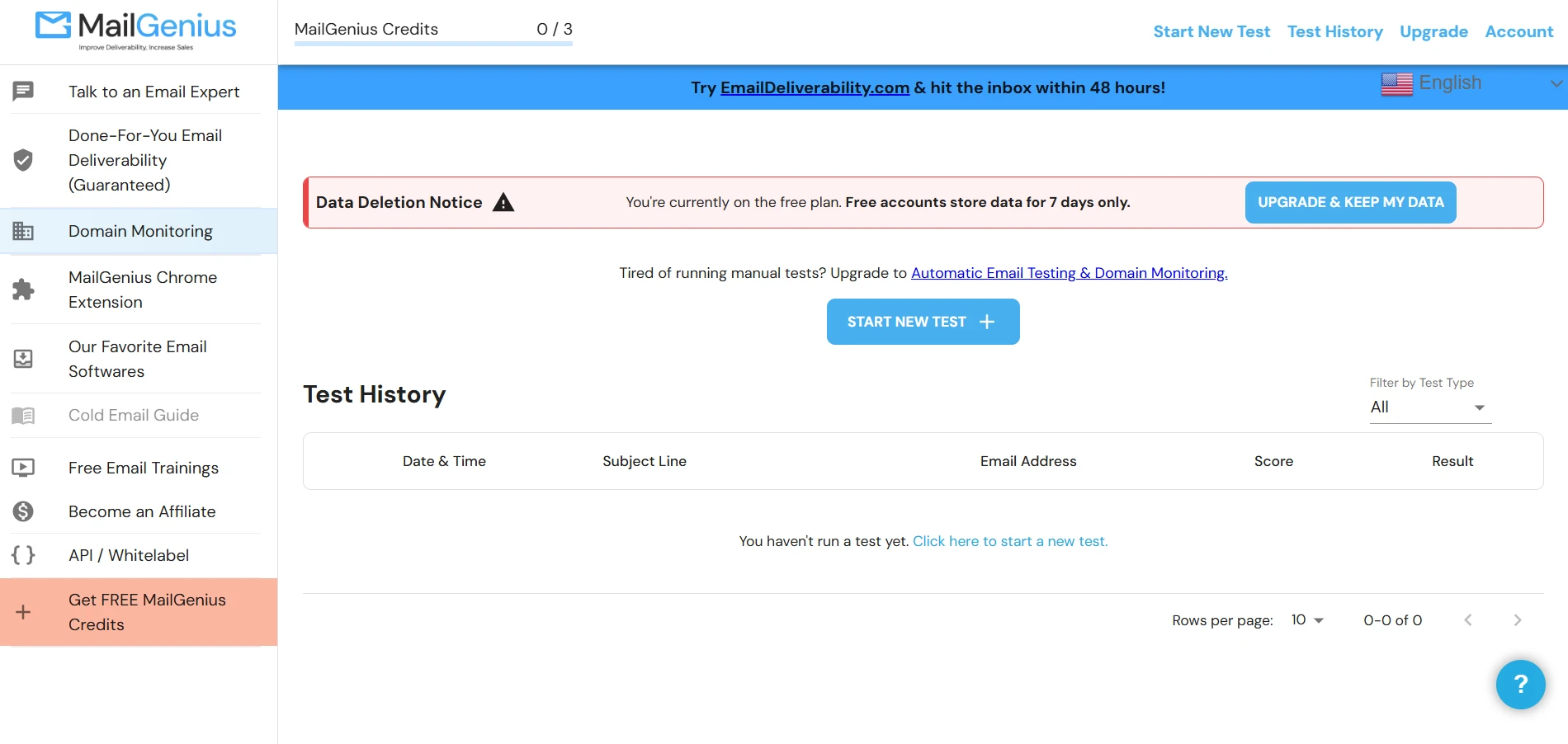Click the Result column header

point(1452,461)
